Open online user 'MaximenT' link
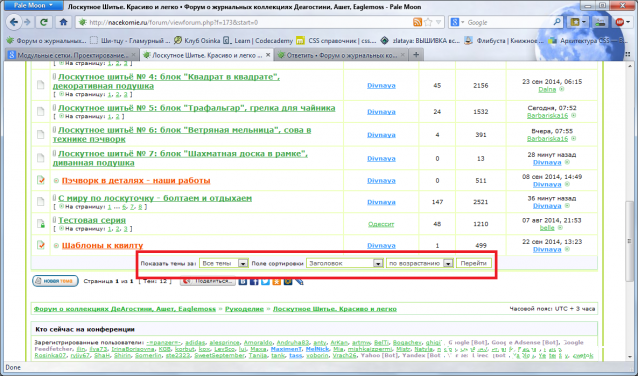 click(x=286, y=349)
